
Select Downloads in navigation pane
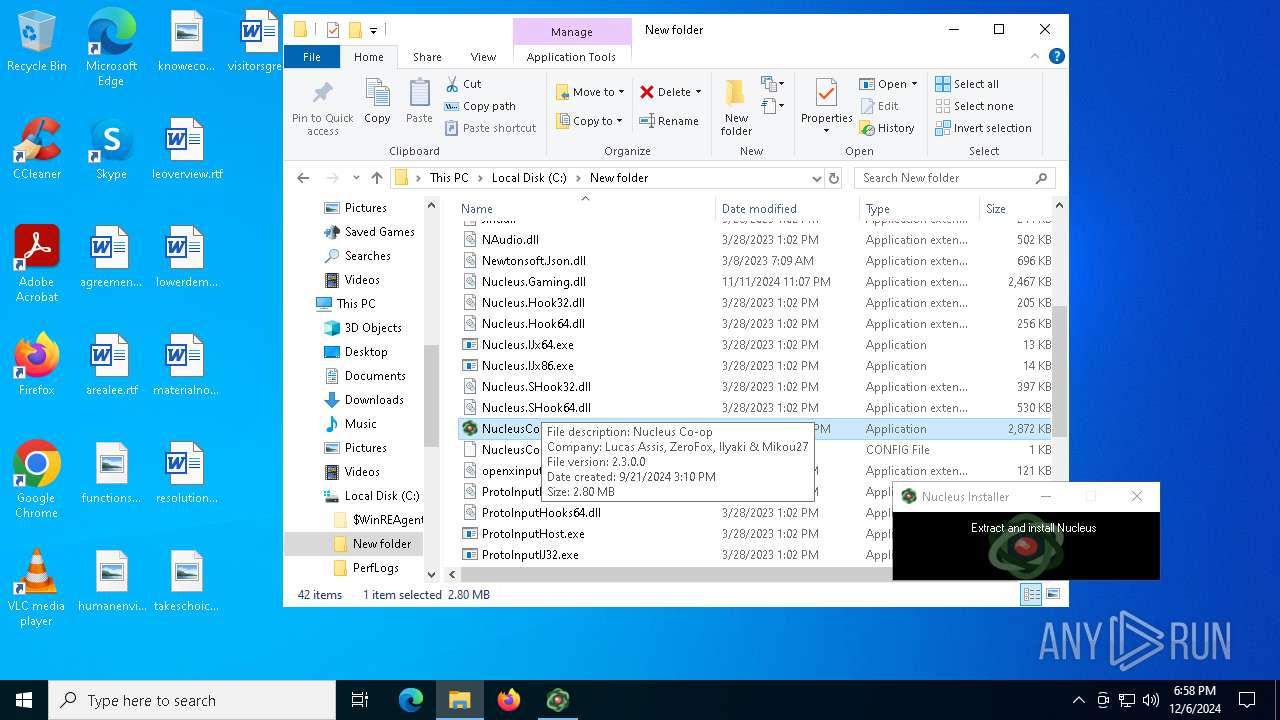click(374, 400)
